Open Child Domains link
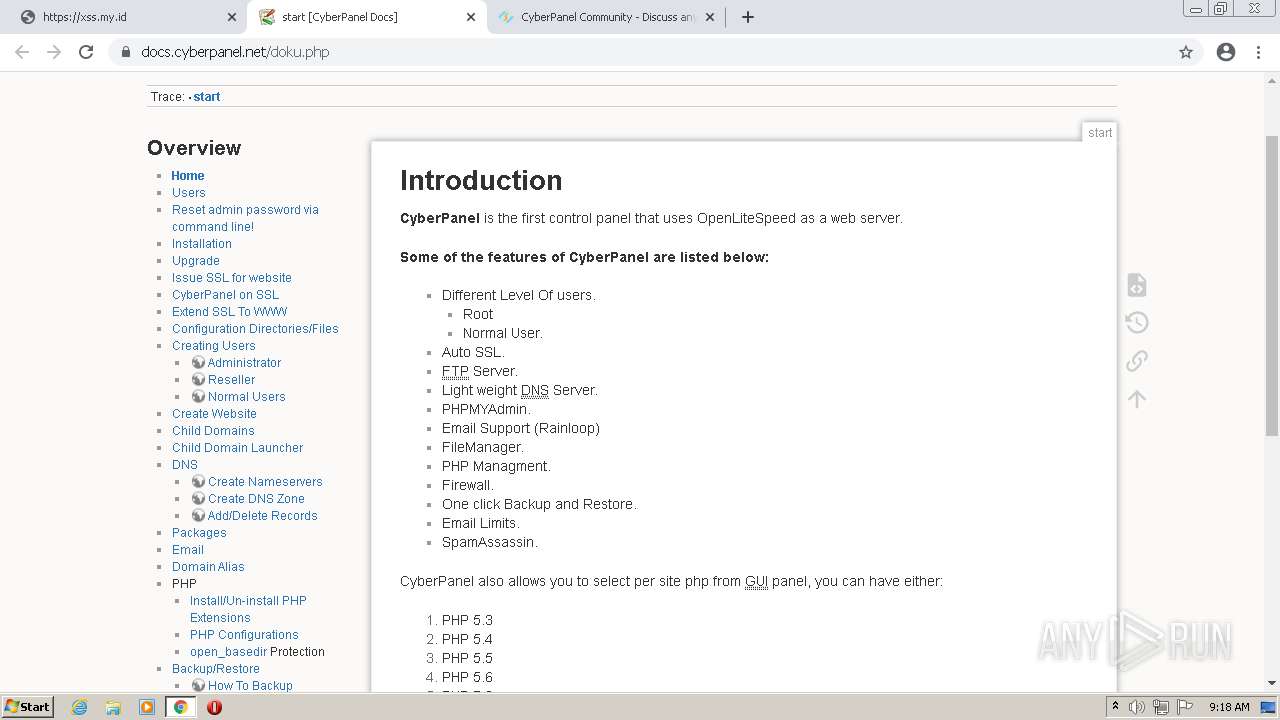Screen dimensions: 1280x720 (213, 431)
